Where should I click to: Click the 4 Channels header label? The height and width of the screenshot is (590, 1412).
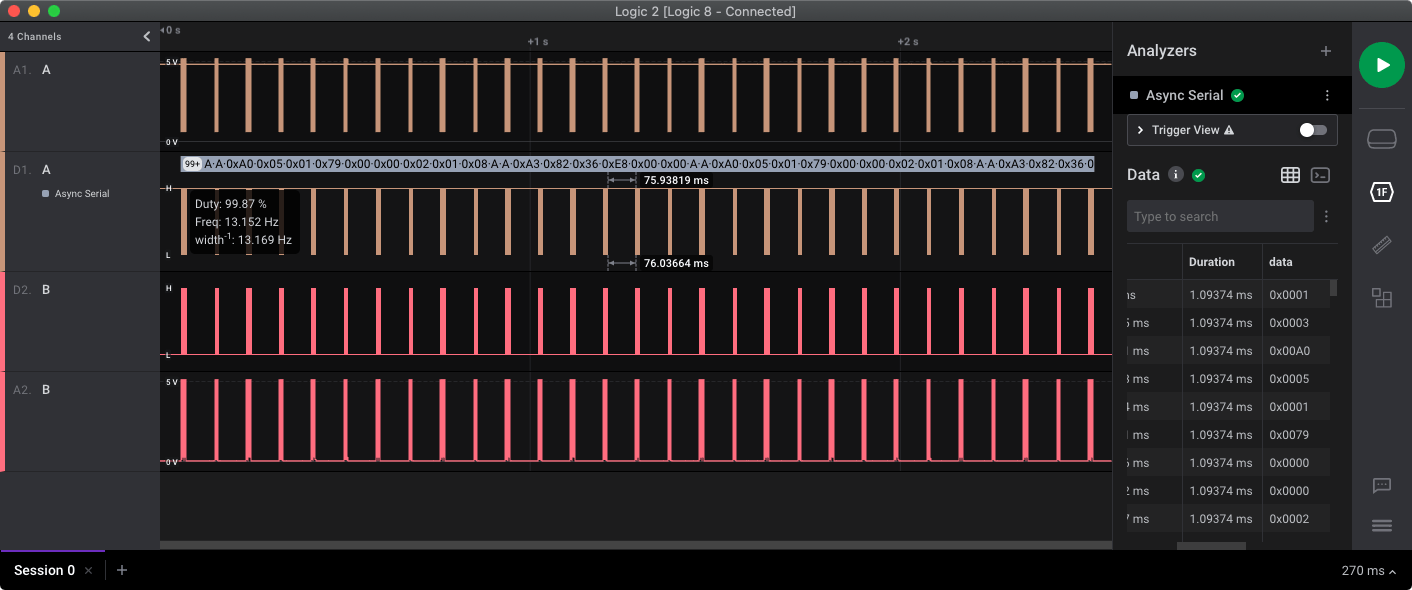[x=35, y=37]
